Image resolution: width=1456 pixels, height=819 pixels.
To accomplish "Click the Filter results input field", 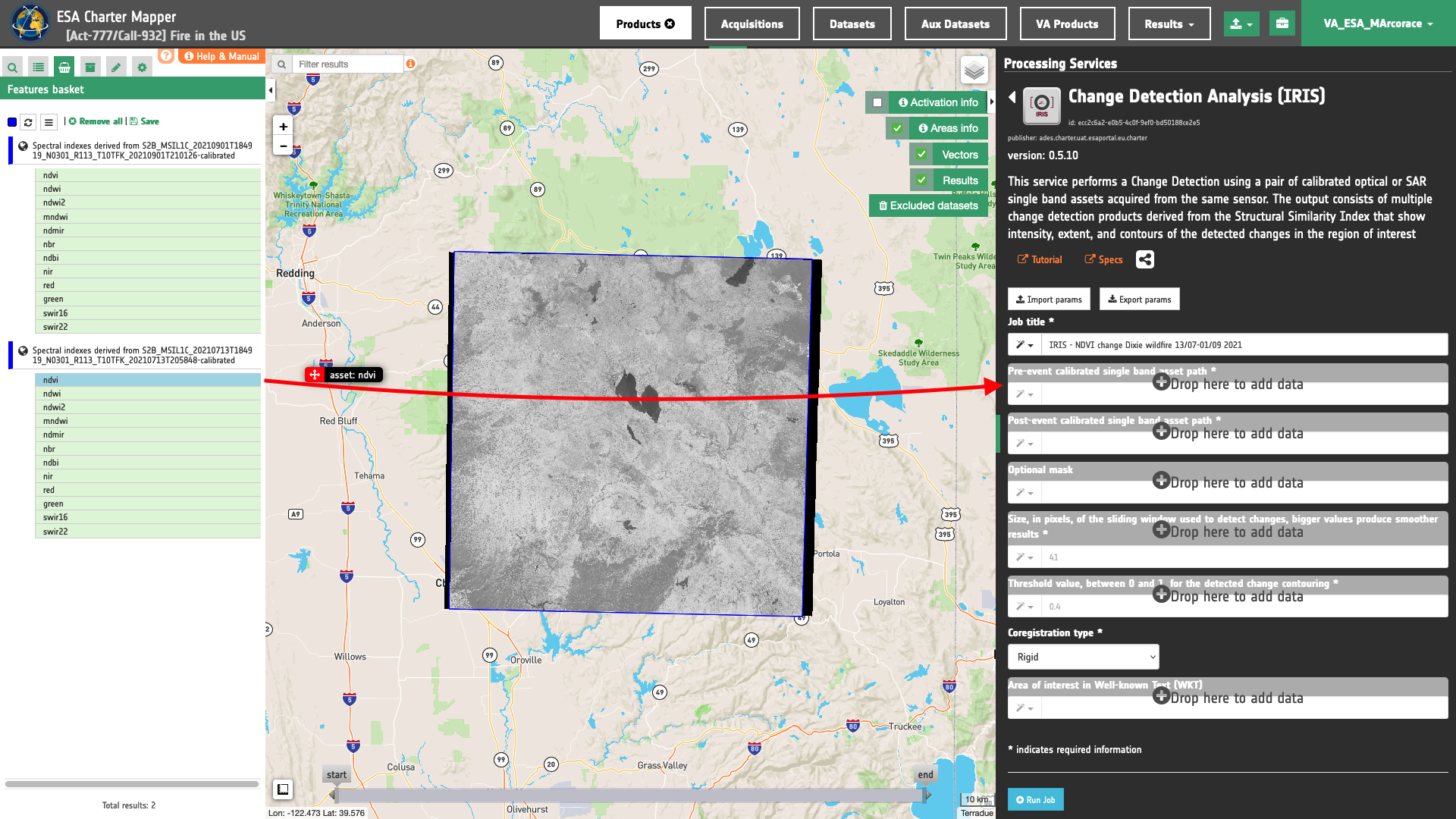I will click(x=349, y=64).
